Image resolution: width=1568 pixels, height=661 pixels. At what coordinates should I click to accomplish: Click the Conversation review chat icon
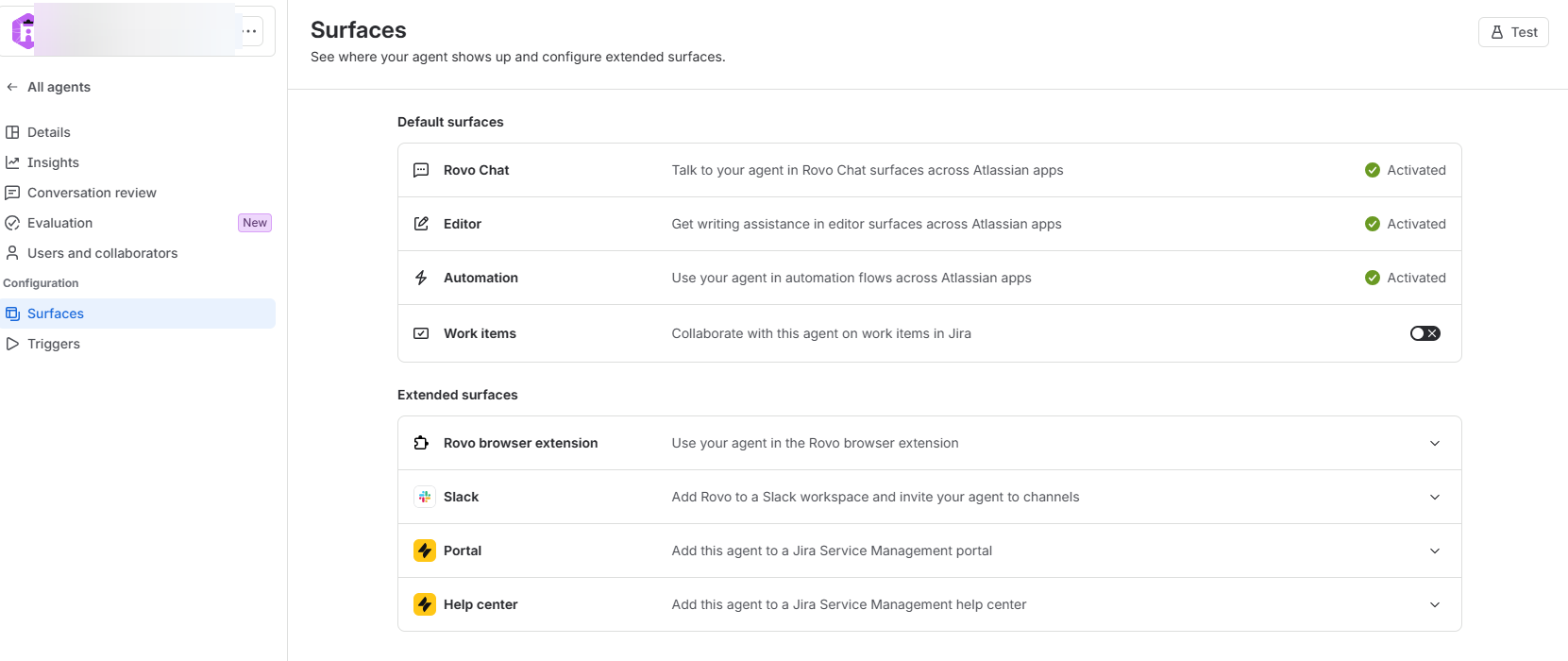pos(12,193)
